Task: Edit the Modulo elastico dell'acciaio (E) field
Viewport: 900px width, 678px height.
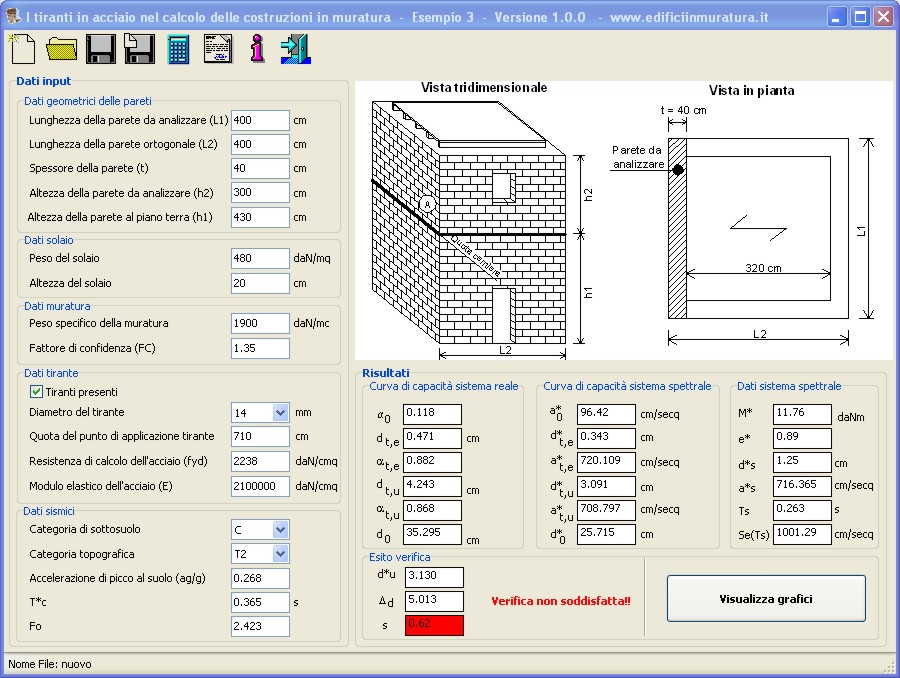Action: (x=260, y=486)
